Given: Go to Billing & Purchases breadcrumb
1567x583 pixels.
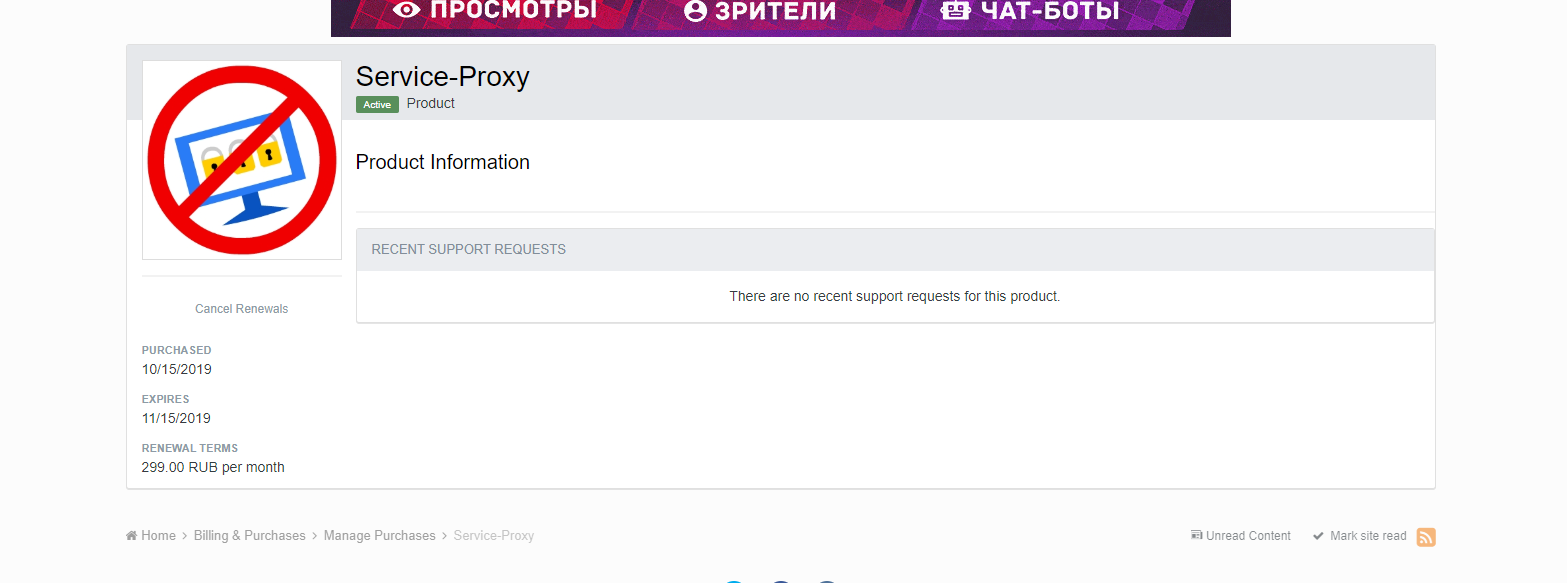Looking at the screenshot, I should click(250, 536).
